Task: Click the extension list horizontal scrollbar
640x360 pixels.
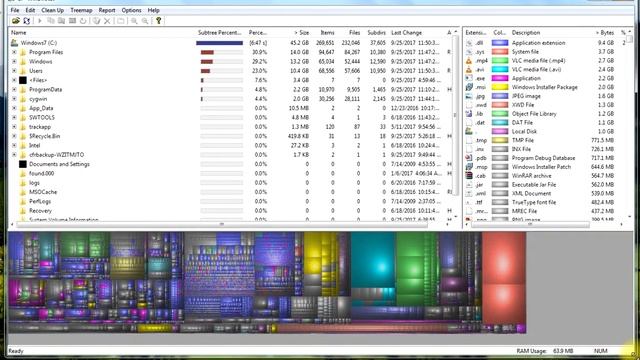Action: pyautogui.click(x=530, y=224)
